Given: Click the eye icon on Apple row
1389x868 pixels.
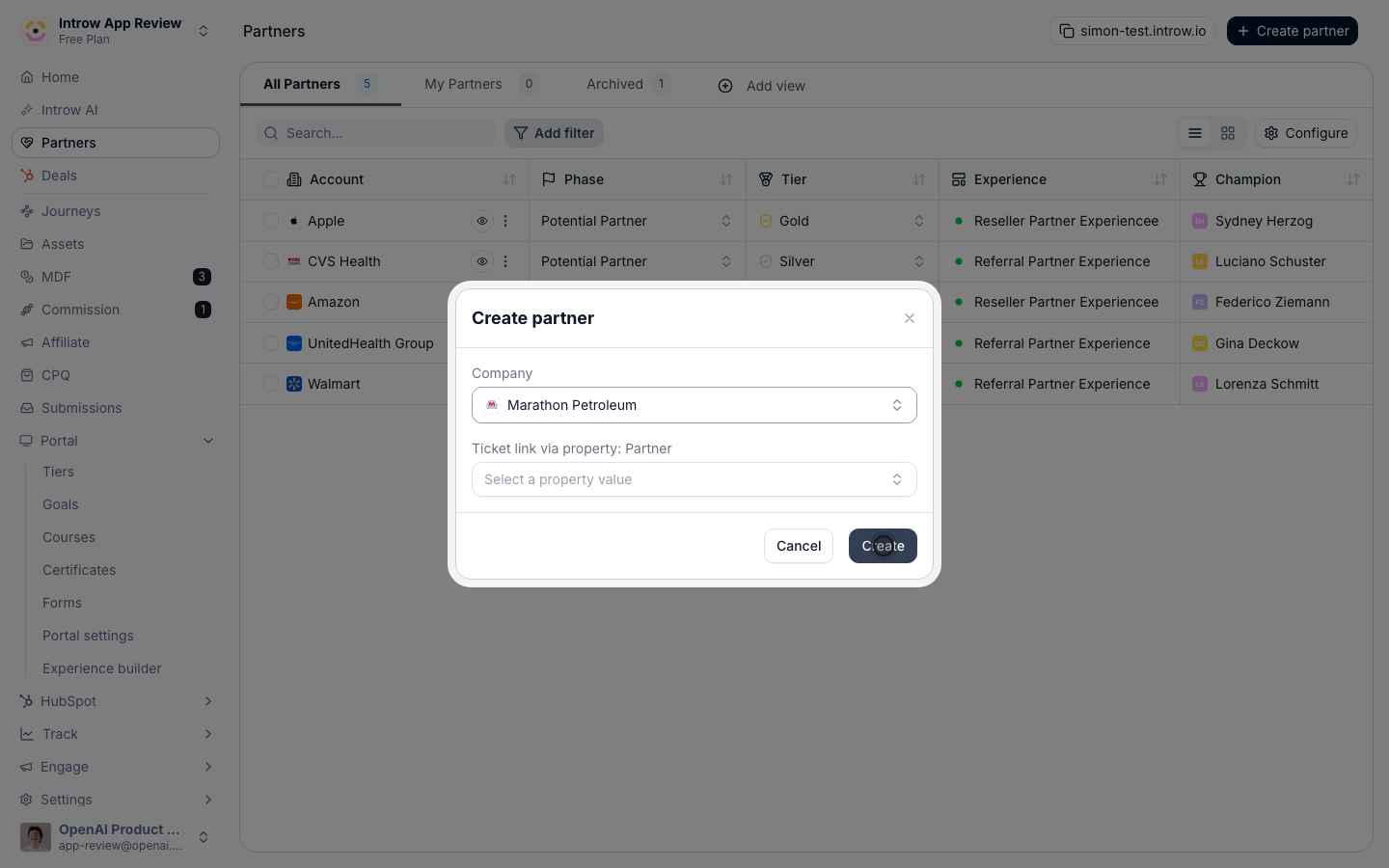Looking at the screenshot, I should 482,221.
